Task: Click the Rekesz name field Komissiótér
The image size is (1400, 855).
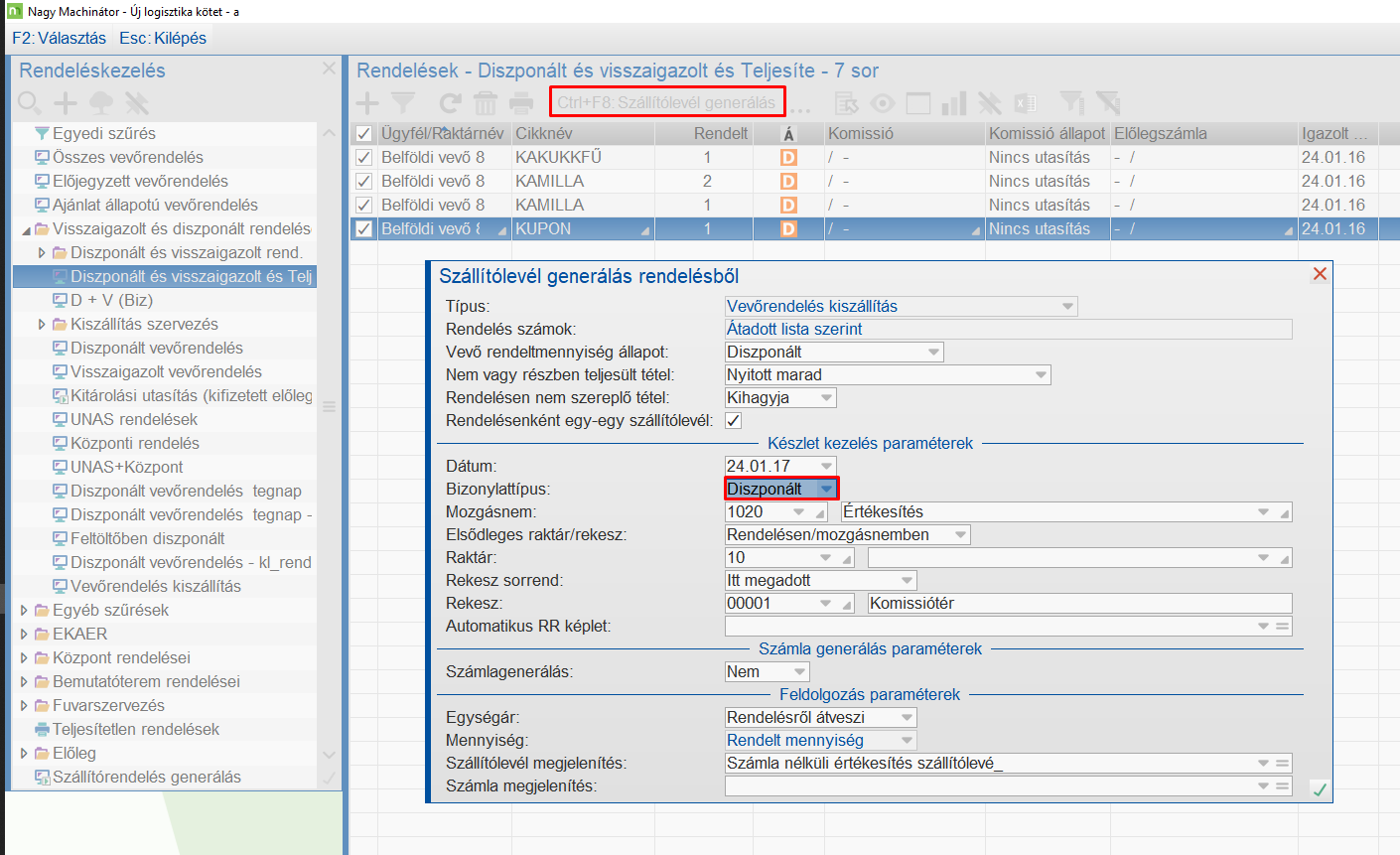Action: pyautogui.click(x=1080, y=603)
